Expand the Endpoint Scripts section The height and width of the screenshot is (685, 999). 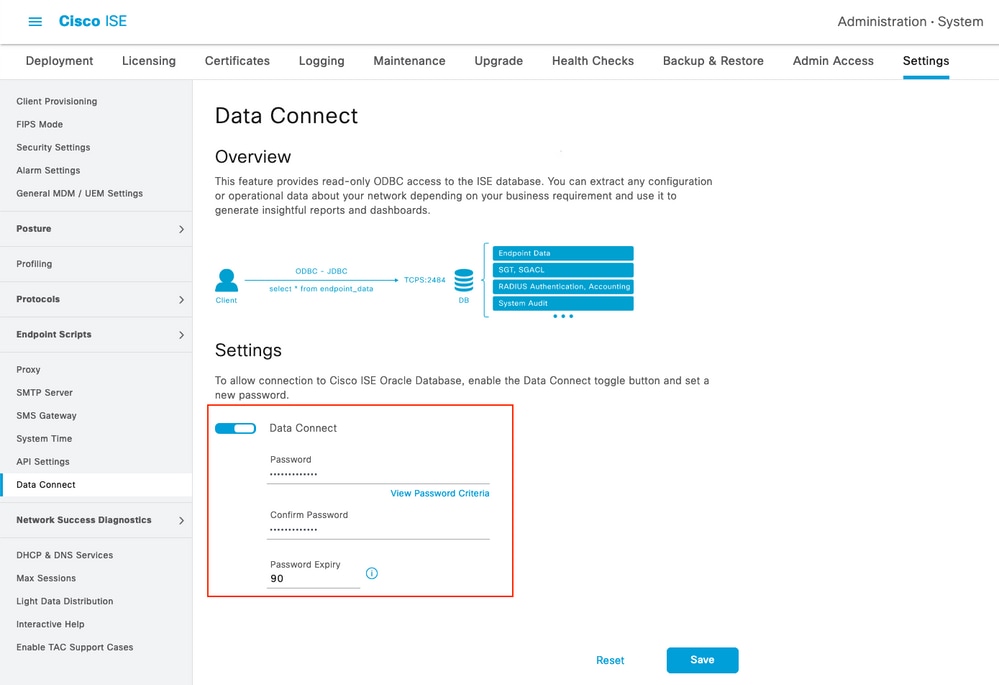coord(96,335)
